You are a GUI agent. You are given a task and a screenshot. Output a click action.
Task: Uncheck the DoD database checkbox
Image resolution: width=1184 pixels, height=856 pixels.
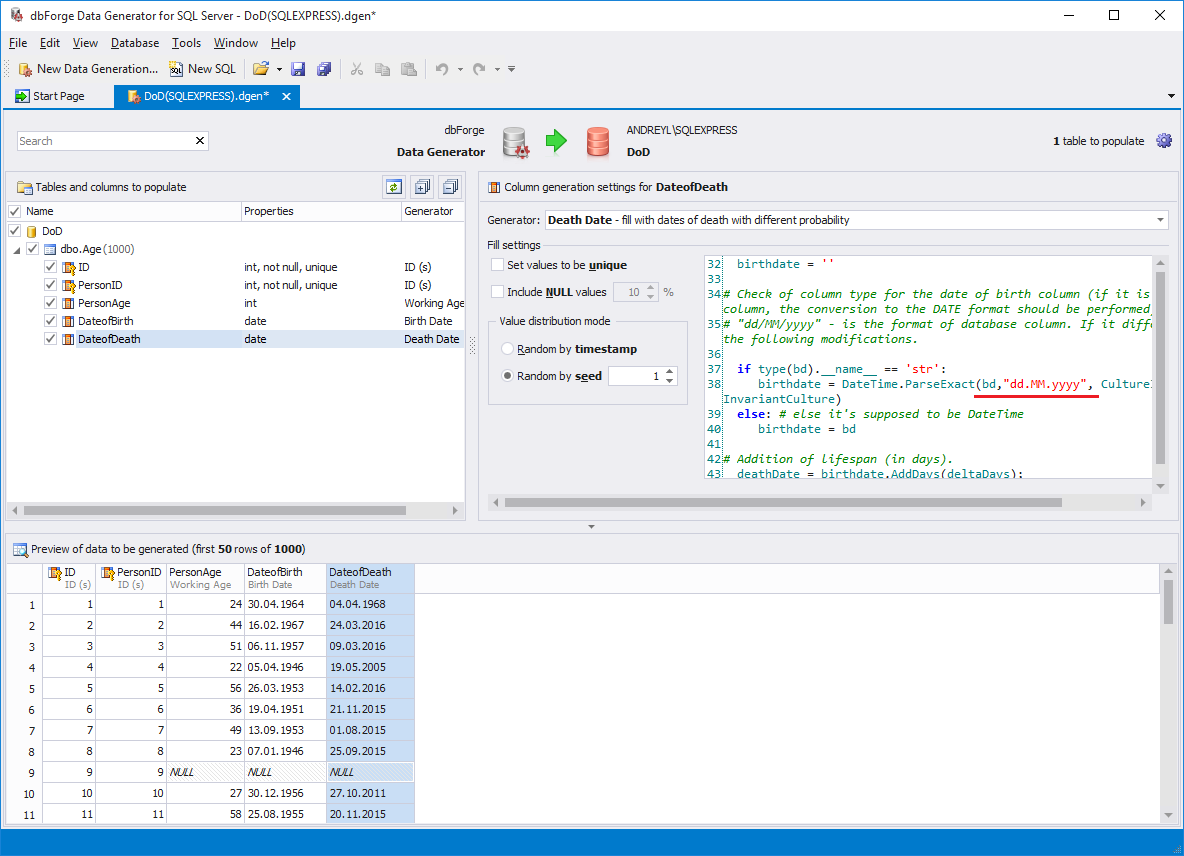pyautogui.click(x=14, y=230)
